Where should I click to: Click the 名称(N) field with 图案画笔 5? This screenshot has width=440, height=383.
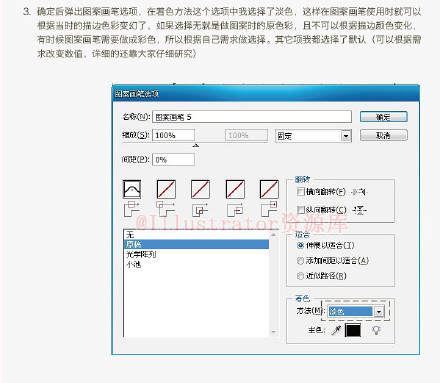252,117
